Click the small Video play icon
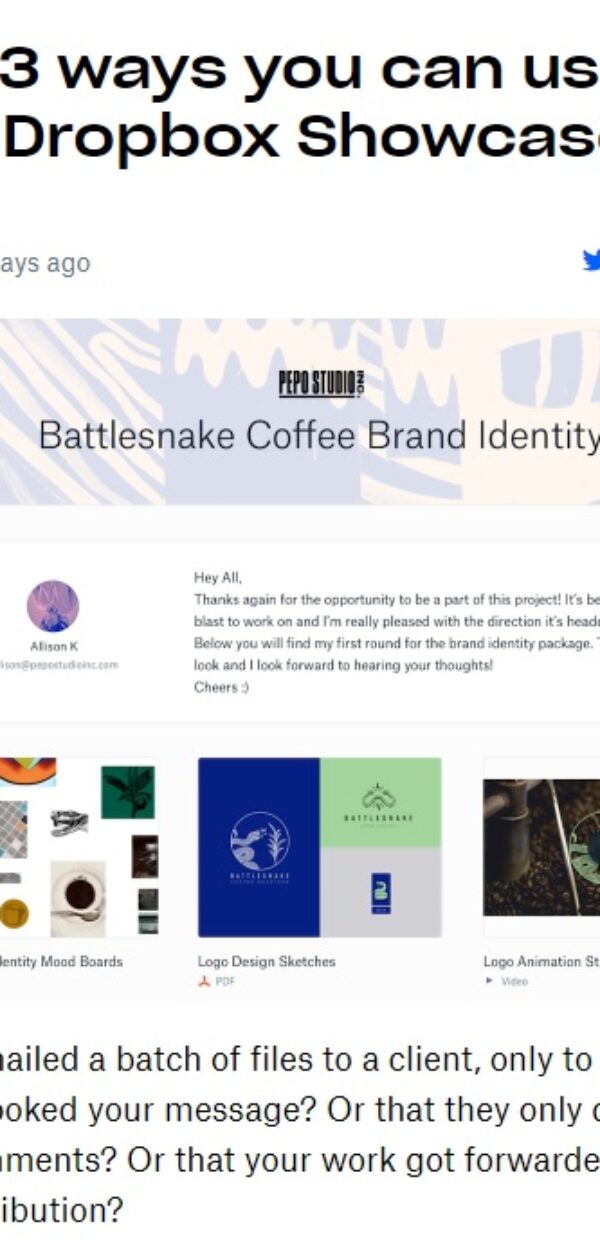Screen dimensions: 600x1240 [x=490, y=982]
